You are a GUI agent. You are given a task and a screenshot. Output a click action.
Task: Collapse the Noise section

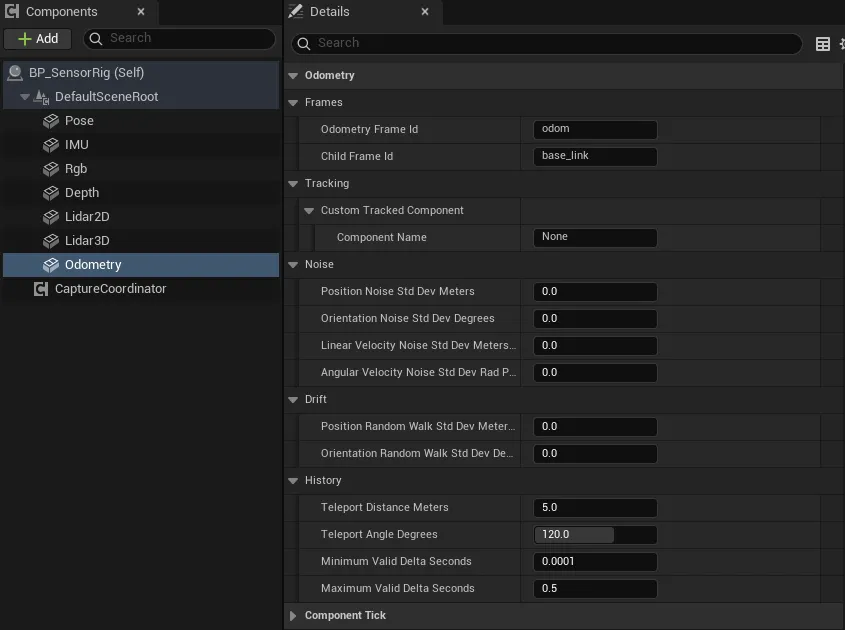pos(293,265)
